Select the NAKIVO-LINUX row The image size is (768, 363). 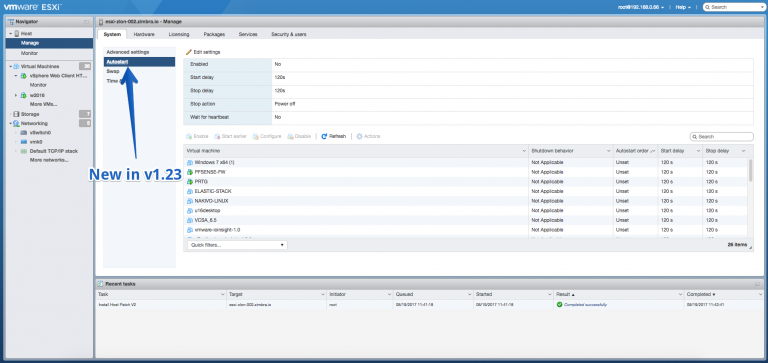465,201
